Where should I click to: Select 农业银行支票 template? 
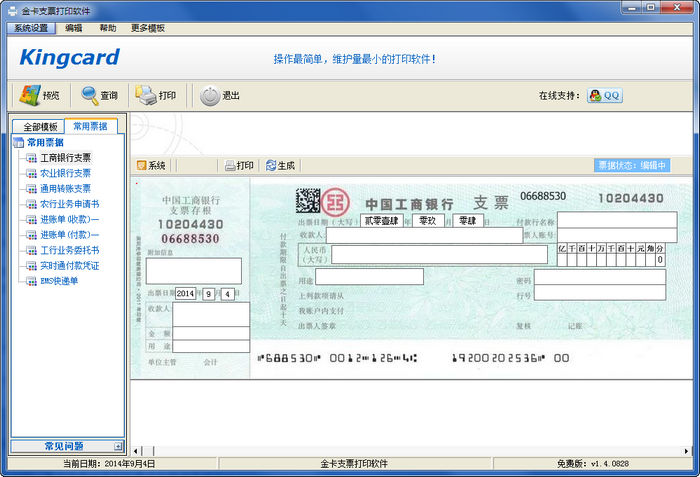tap(66, 173)
